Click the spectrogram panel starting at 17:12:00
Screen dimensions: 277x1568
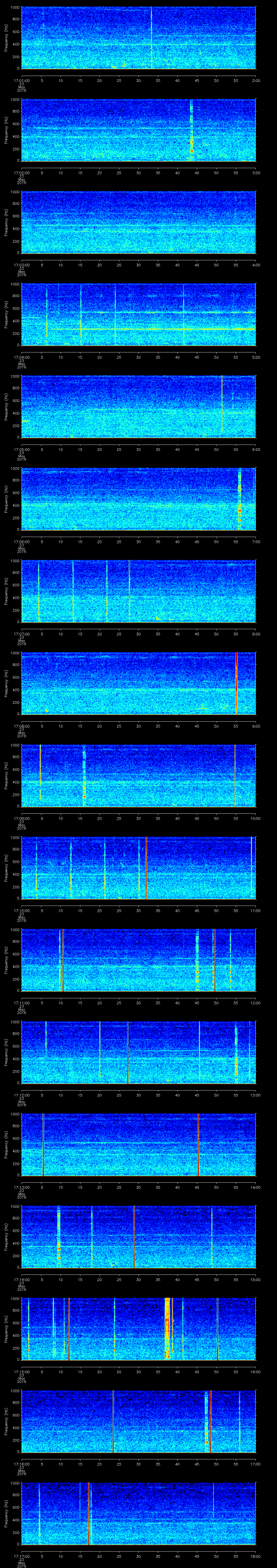tap(138, 1052)
